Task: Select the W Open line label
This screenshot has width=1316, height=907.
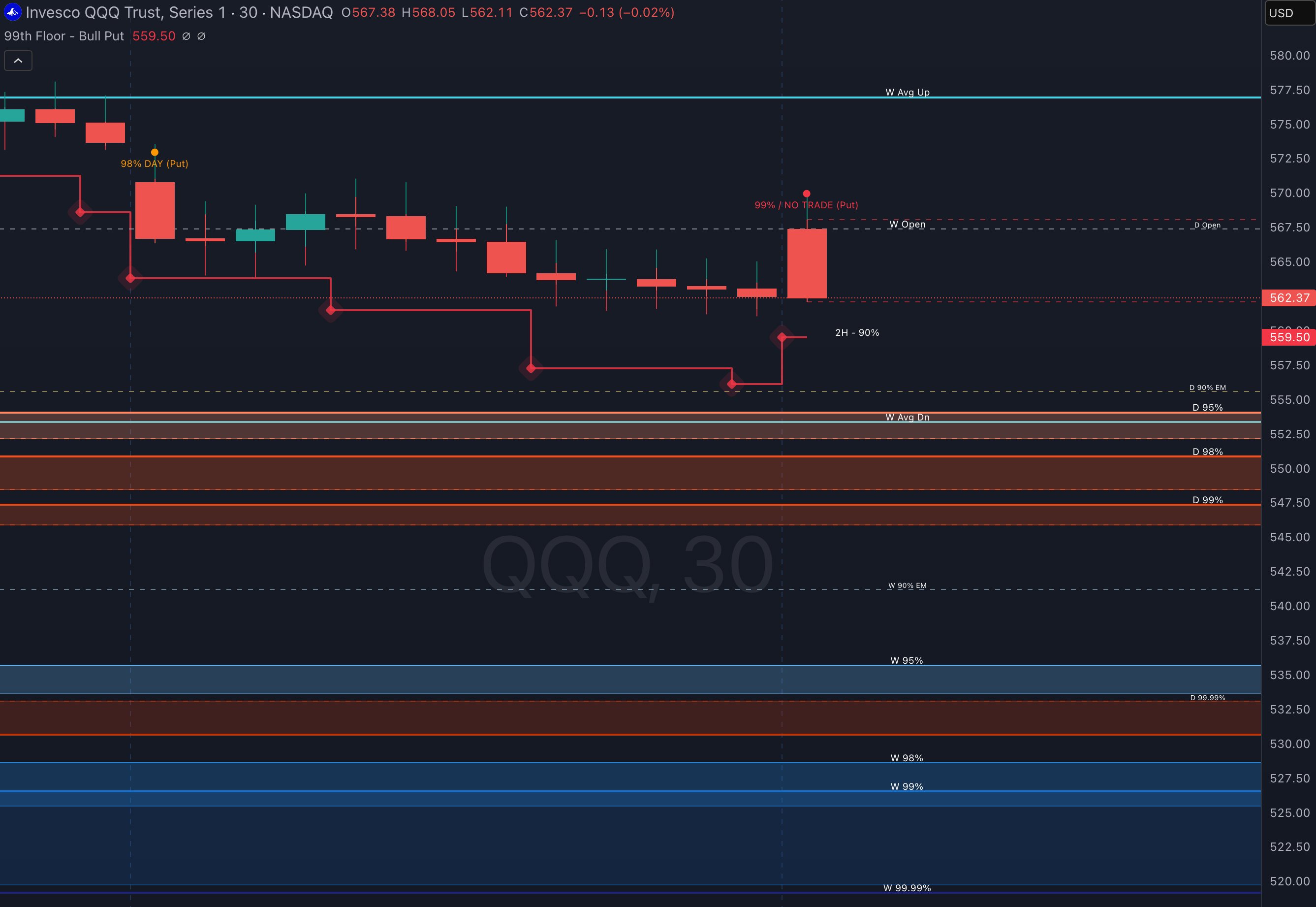Action: click(x=907, y=225)
